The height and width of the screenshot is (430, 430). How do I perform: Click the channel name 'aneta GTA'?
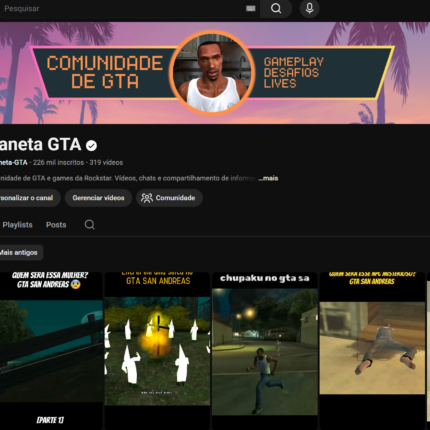point(40,145)
